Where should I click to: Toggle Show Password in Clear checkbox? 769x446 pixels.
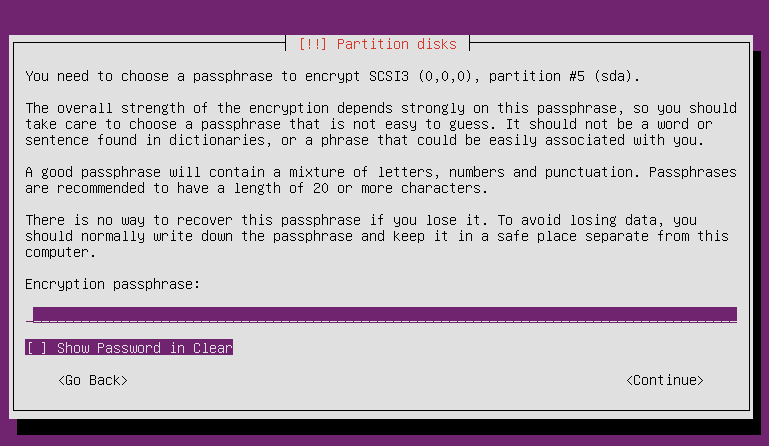click(129, 347)
